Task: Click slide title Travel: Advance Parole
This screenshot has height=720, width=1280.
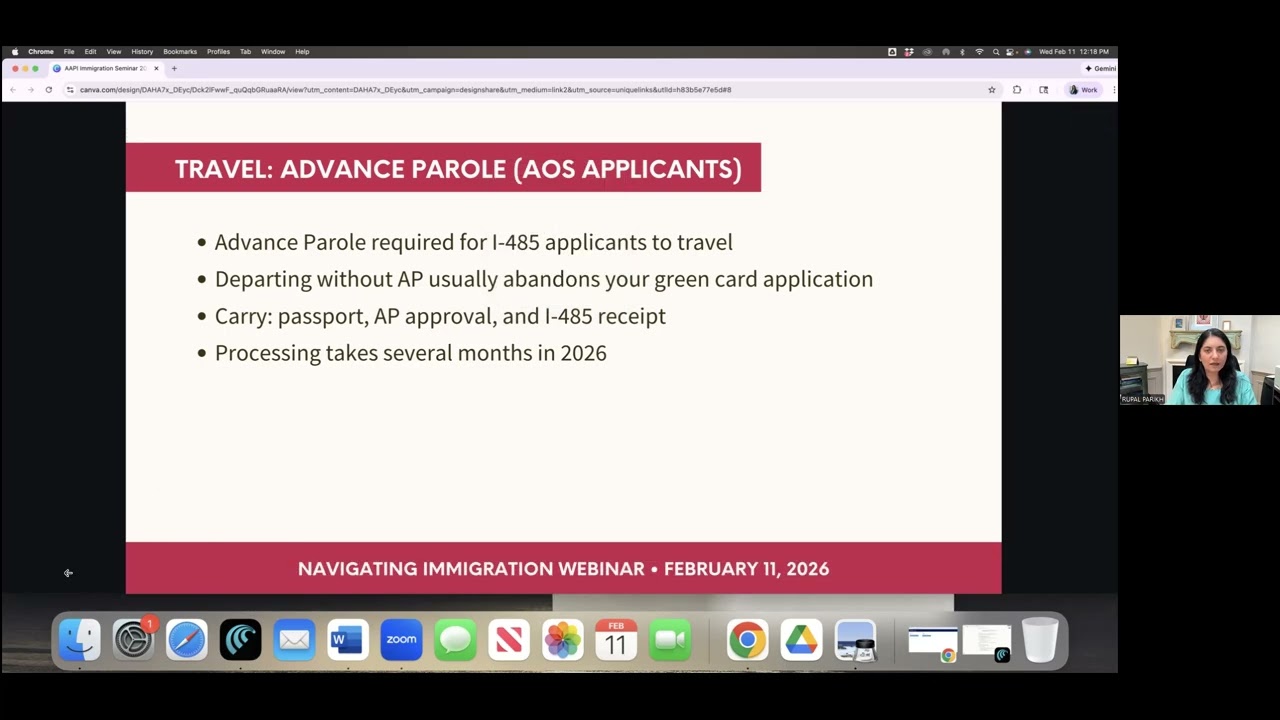Action: [458, 169]
